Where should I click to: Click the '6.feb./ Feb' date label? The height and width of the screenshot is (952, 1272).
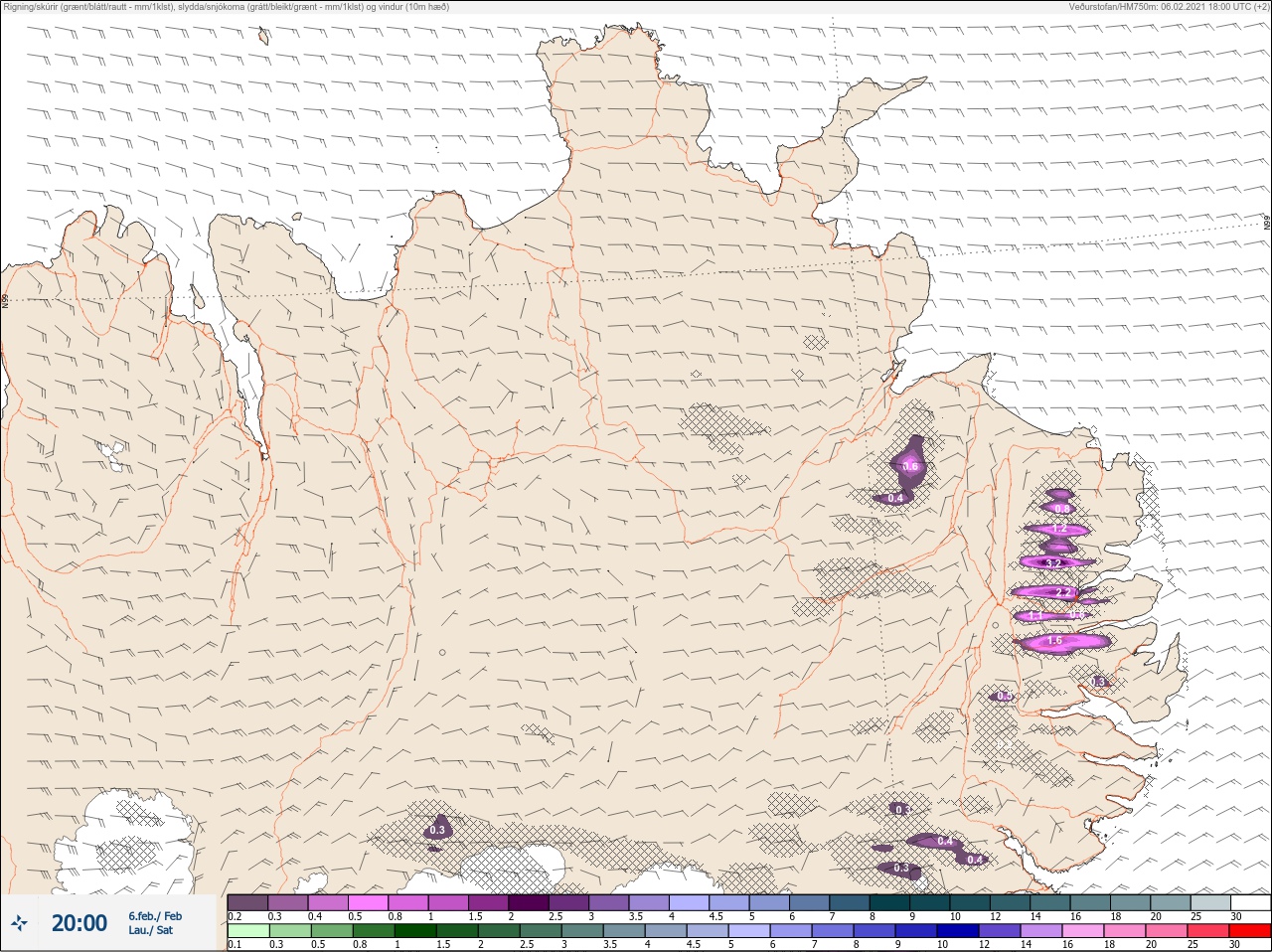154,915
